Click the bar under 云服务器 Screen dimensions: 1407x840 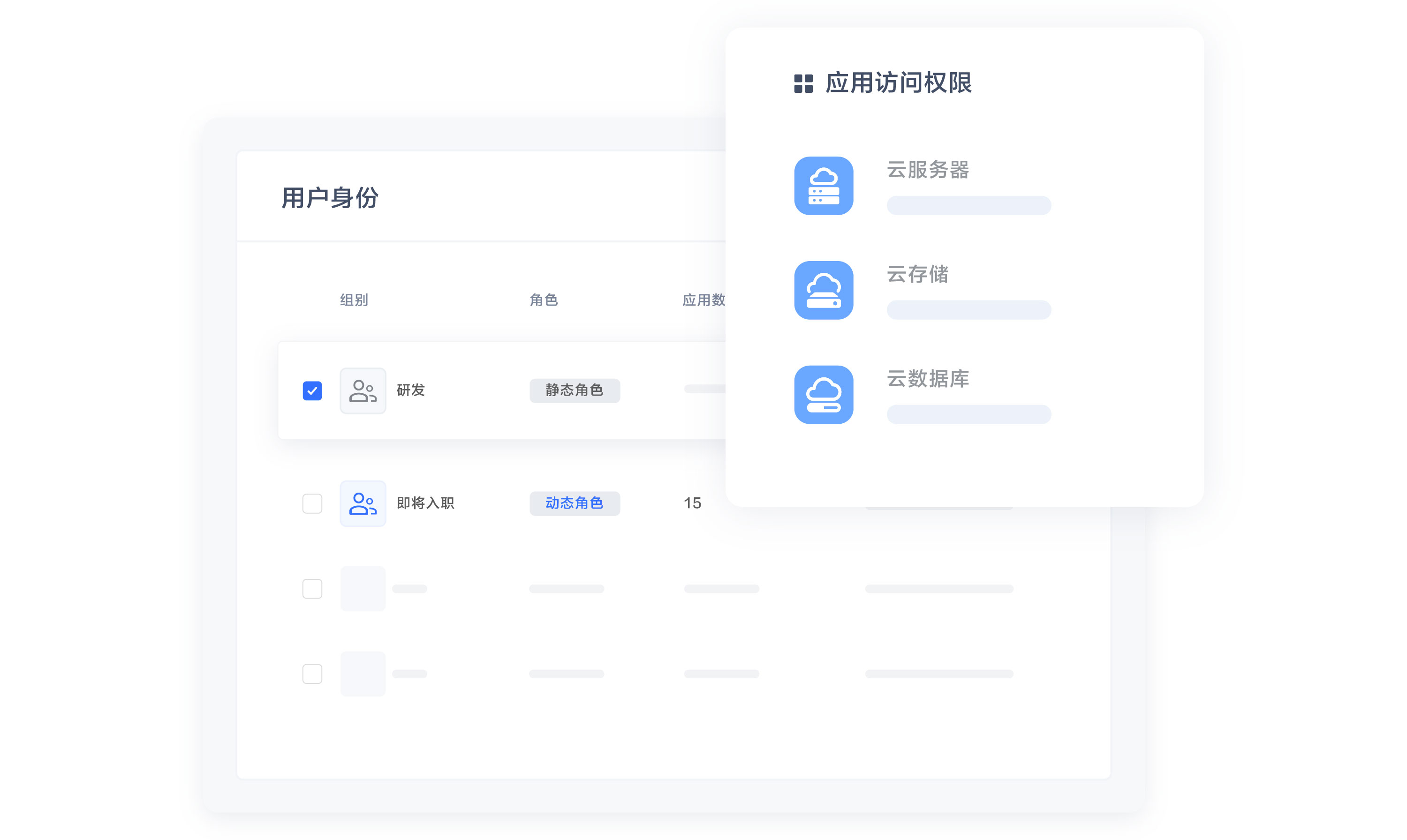pyautogui.click(x=969, y=205)
